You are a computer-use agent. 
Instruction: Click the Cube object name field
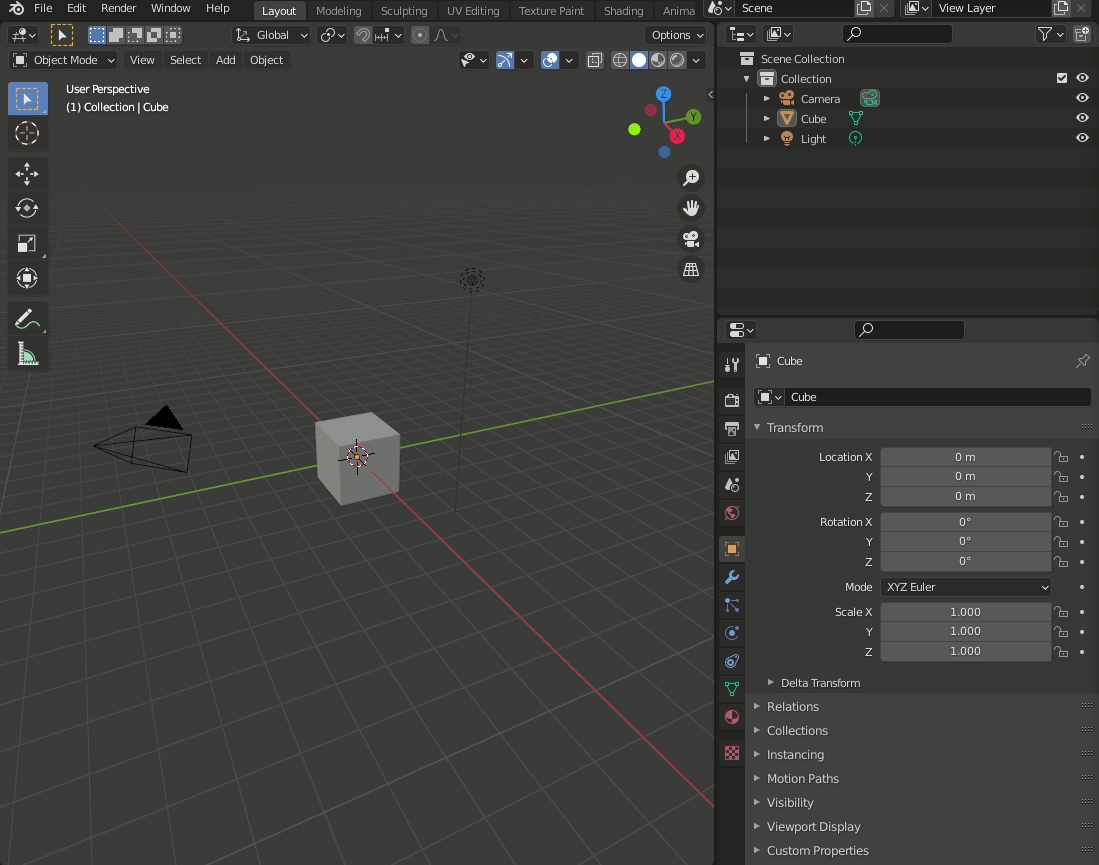[x=937, y=397]
